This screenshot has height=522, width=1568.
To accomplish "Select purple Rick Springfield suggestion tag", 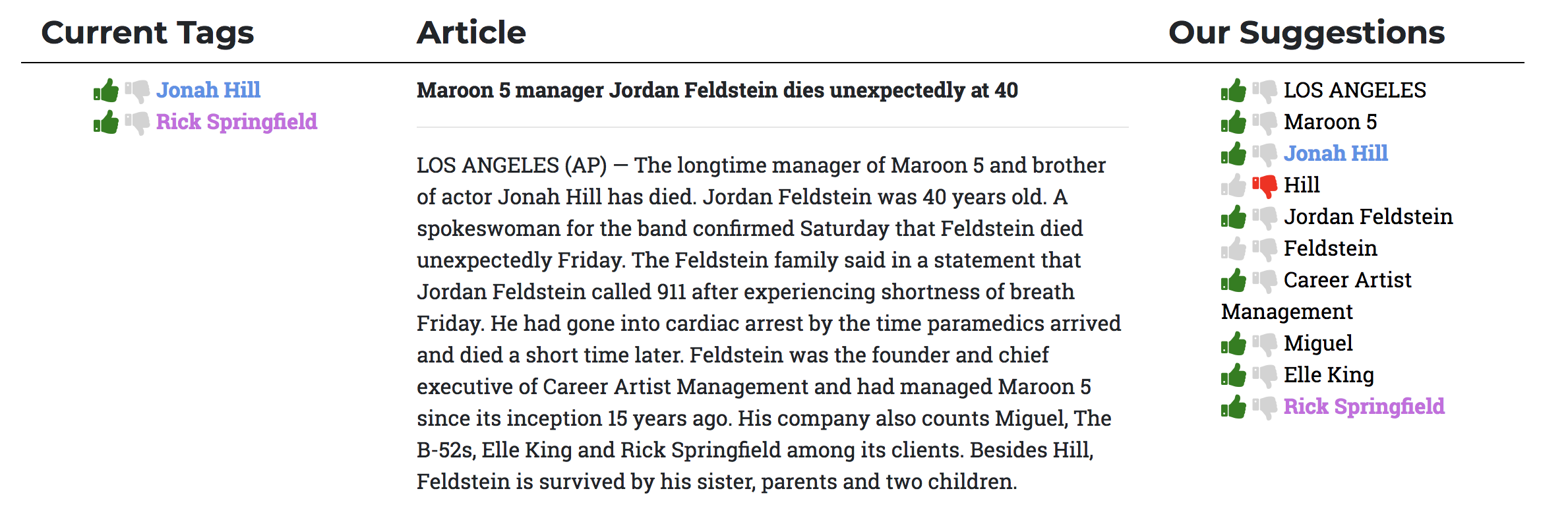I will click(x=1364, y=407).
